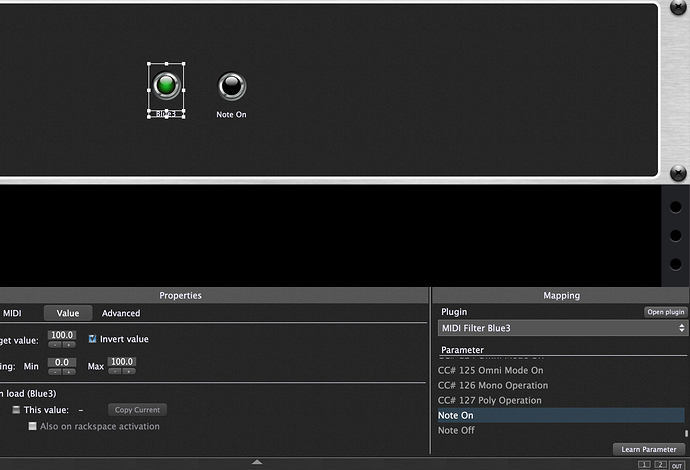Select the Note On parameter row
The image size is (690, 470).
(x=561, y=415)
